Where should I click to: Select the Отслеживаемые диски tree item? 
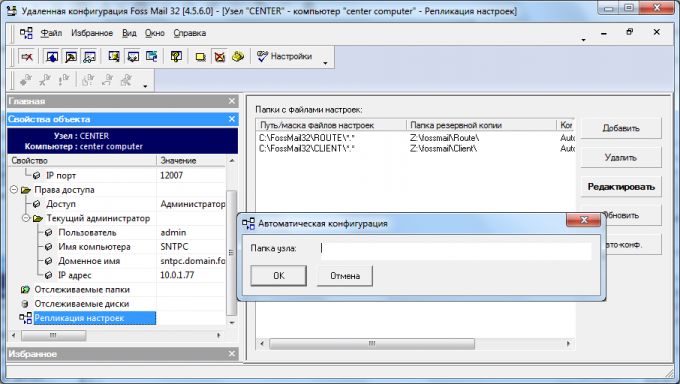pos(82,304)
